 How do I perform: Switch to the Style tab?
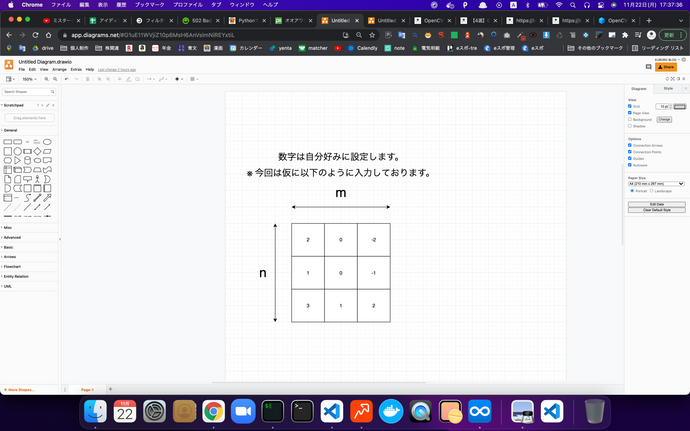(x=668, y=88)
